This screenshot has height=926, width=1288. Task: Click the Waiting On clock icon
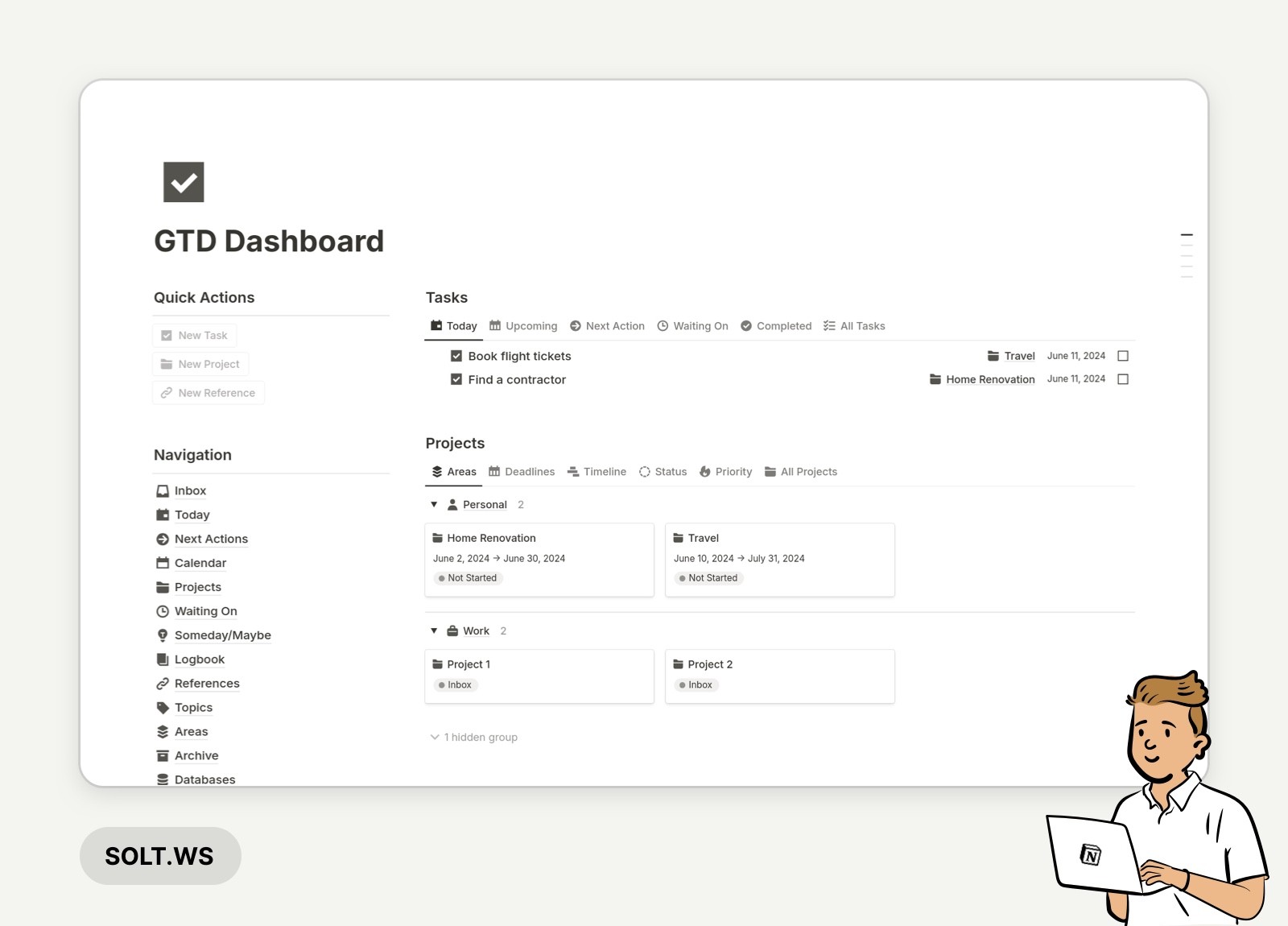[162, 611]
